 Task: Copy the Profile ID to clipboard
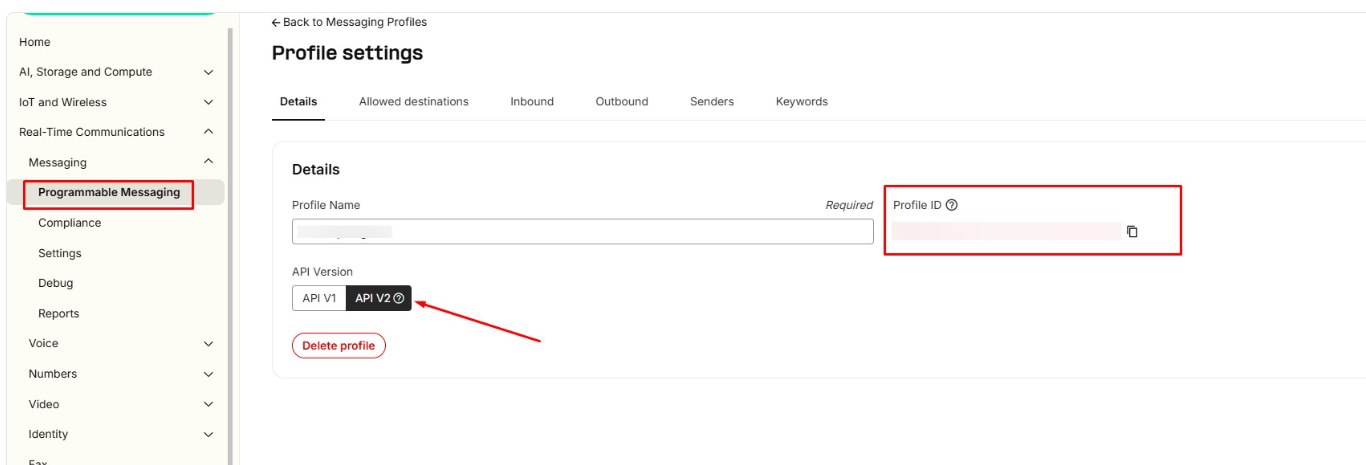click(x=1132, y=232)
